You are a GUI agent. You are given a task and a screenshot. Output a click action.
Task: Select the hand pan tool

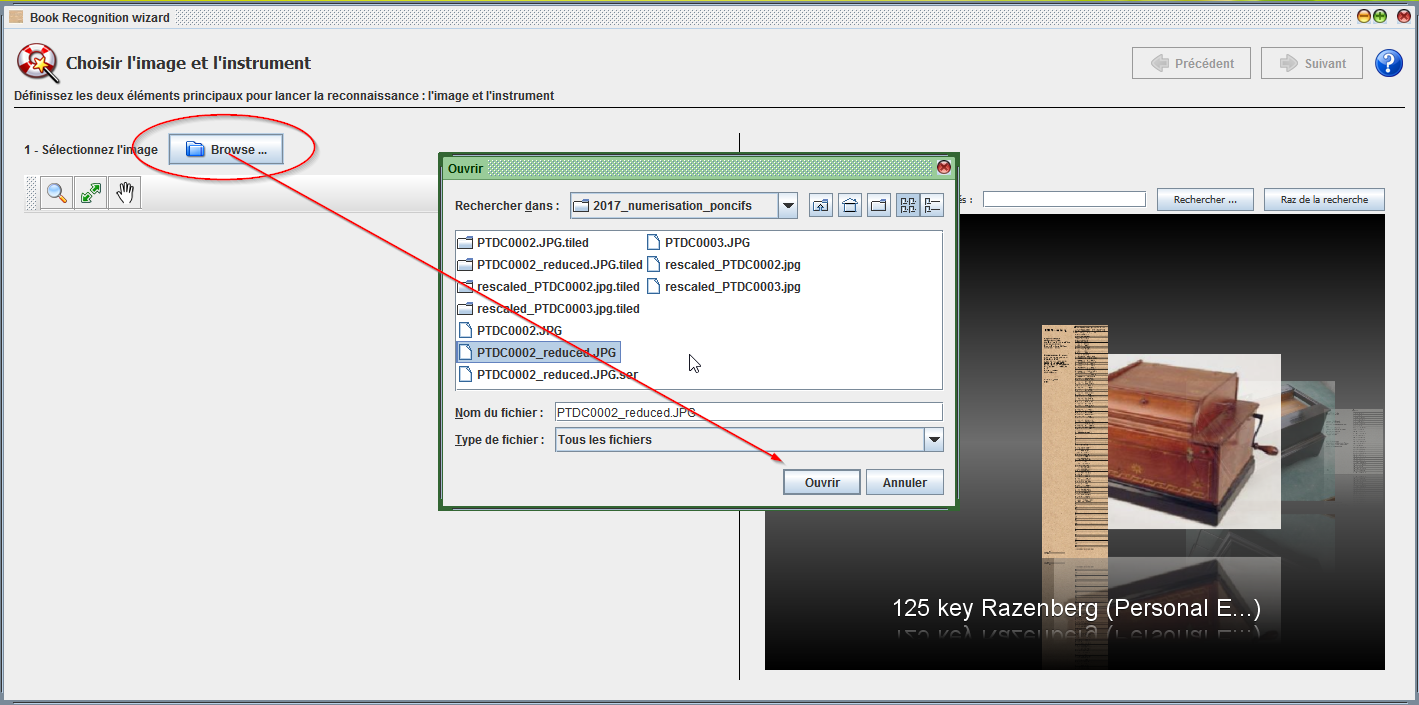[125, 193]
